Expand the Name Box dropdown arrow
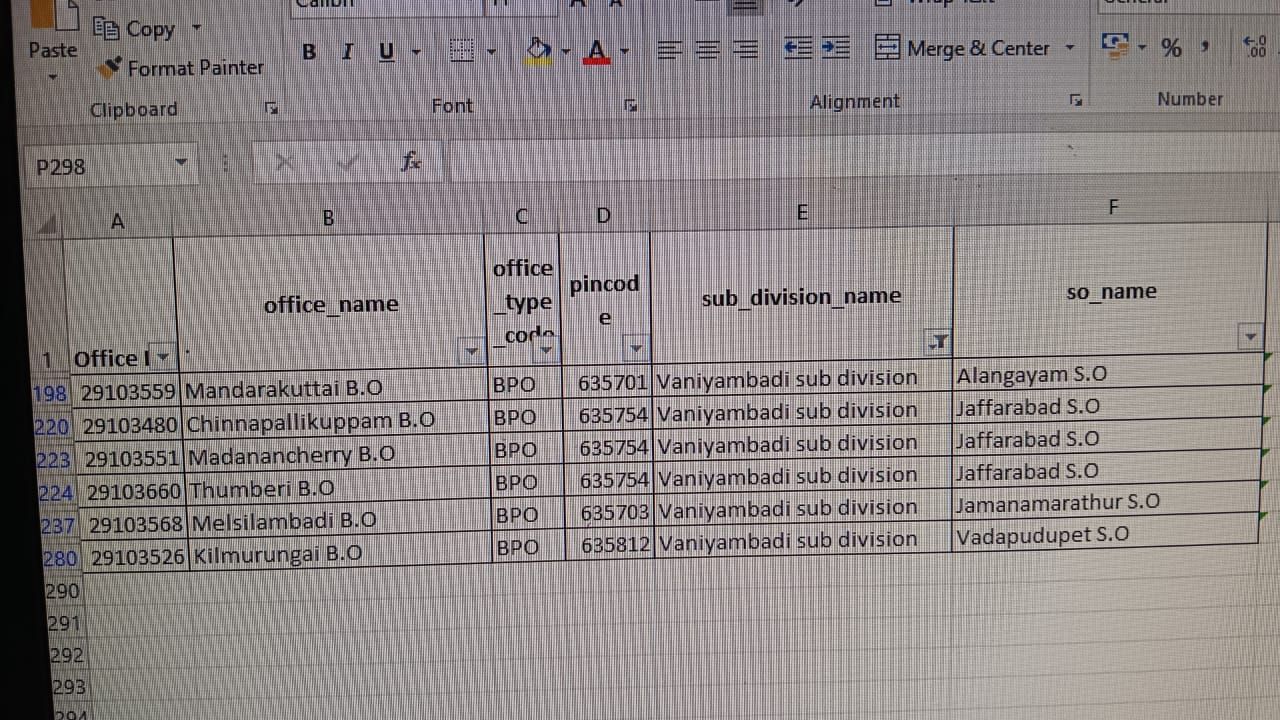Viewport: 1280px width, 720px height. pos(181,162)
